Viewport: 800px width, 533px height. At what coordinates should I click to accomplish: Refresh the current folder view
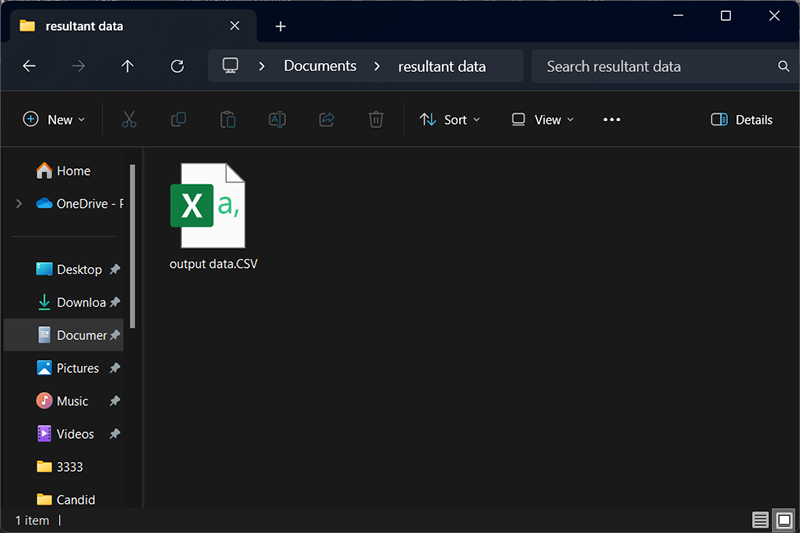tap(177, 66)
